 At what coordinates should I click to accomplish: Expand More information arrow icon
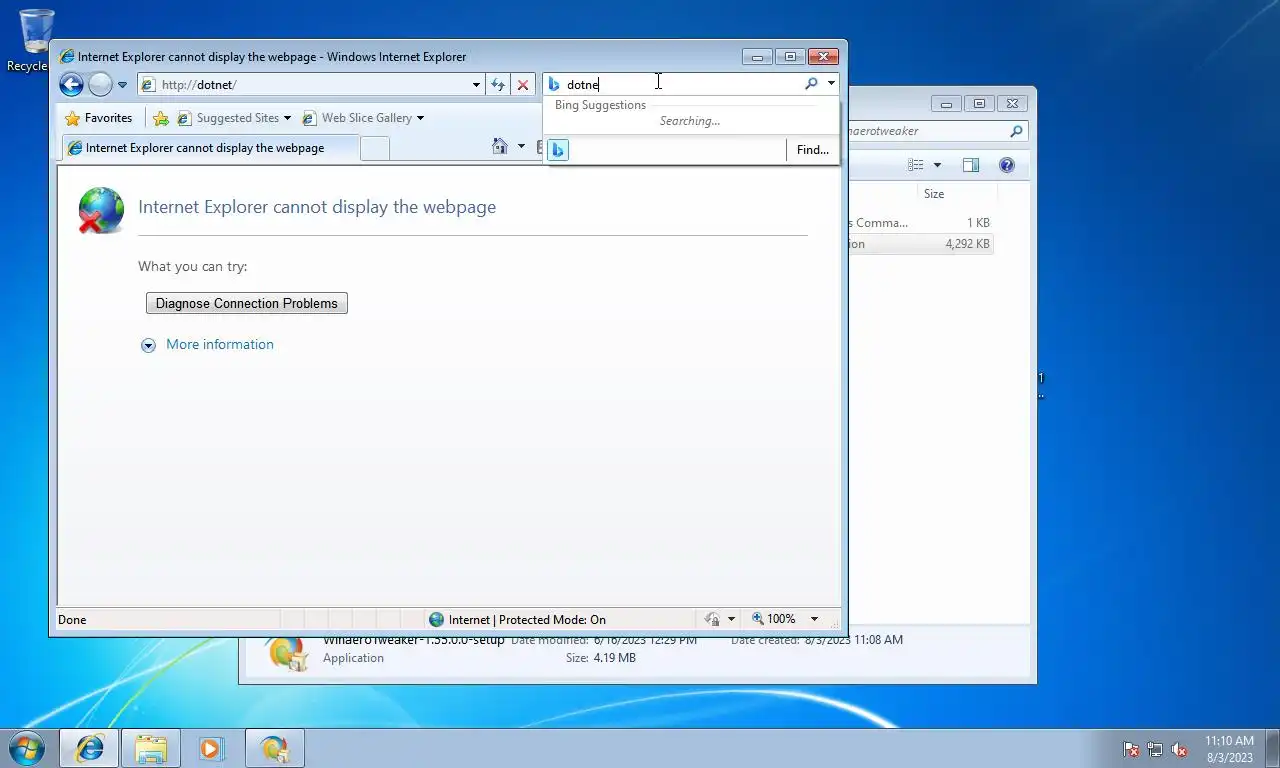[x=148, y=345]
